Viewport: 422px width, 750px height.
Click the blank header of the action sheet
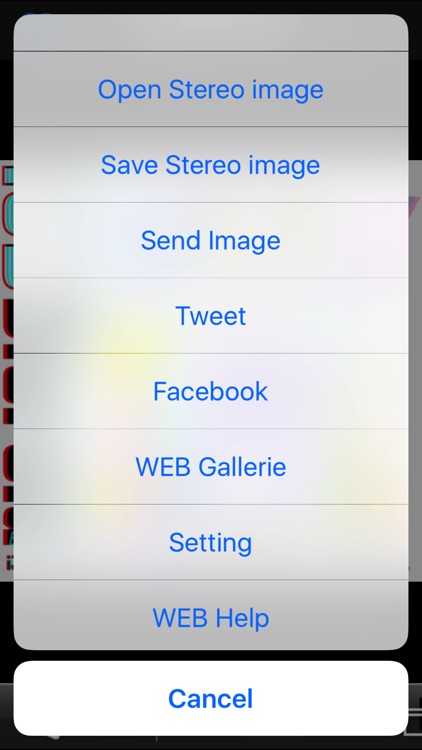[211, 33]
